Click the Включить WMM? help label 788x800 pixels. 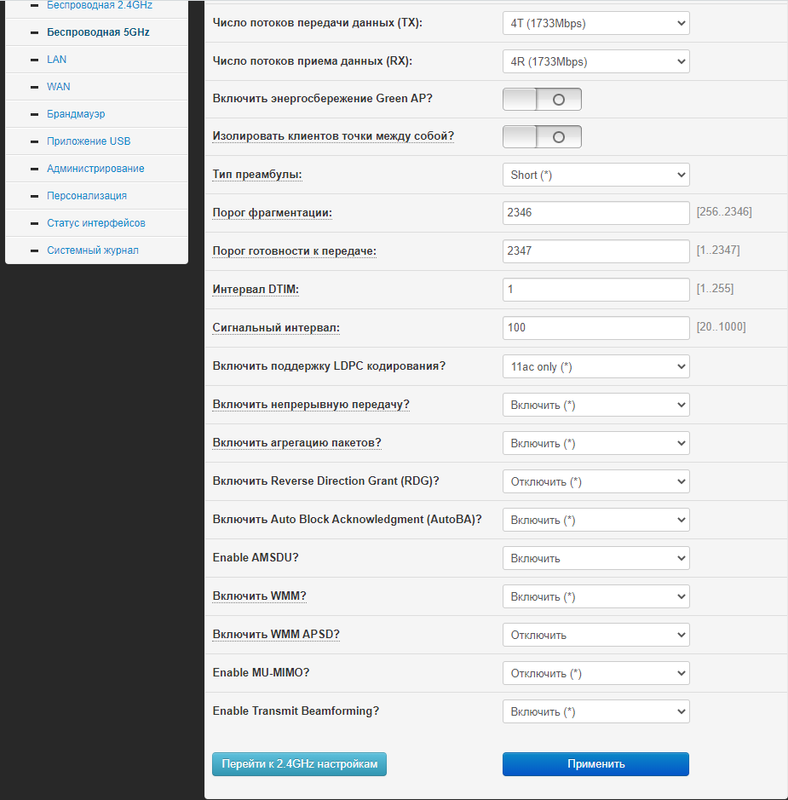[259, 596]
